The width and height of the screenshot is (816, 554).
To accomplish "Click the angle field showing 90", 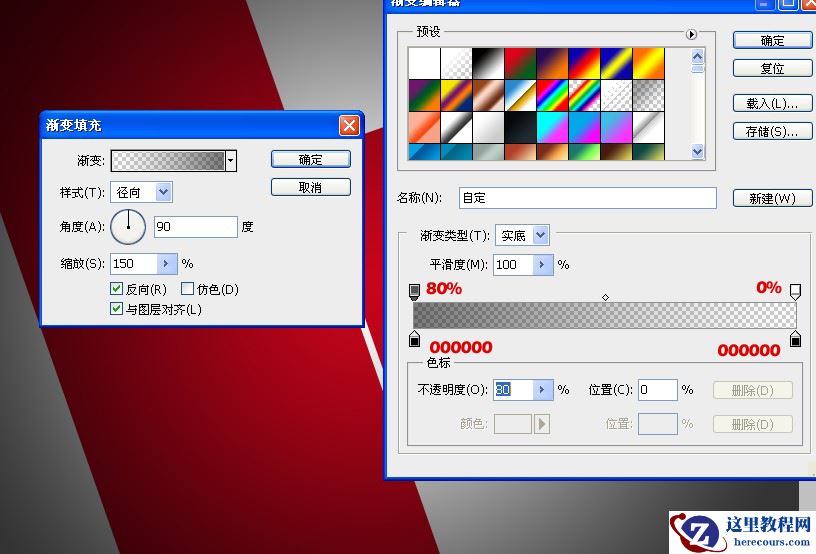I will 196,227.
